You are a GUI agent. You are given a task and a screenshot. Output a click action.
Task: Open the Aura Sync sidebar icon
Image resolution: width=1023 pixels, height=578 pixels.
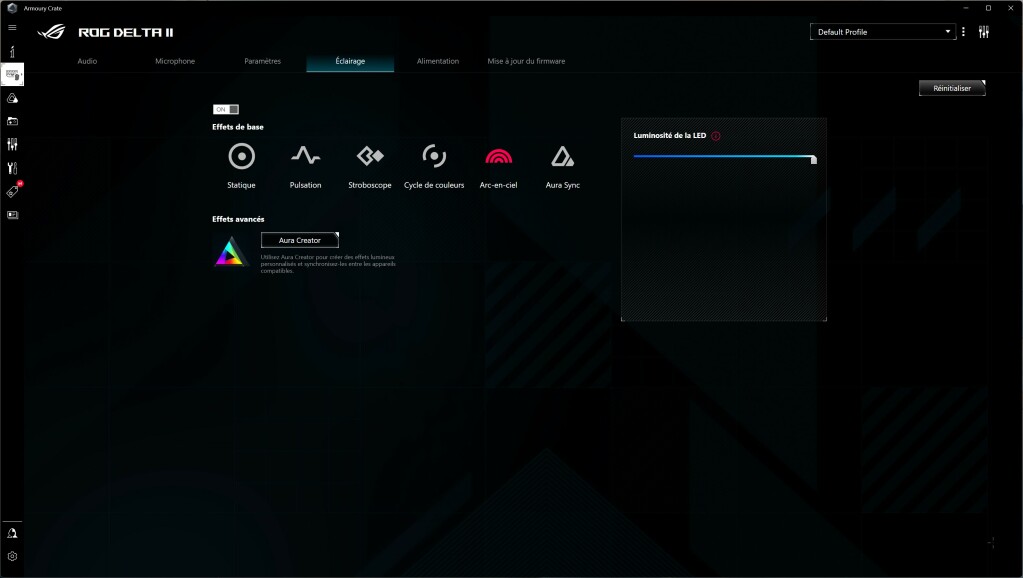point(12,99)
